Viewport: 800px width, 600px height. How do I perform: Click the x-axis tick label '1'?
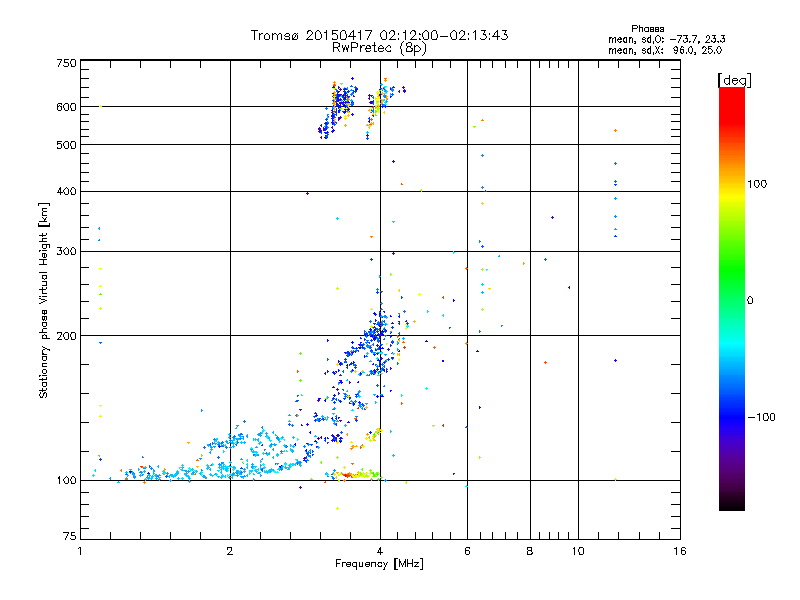(x=80, y=551)
